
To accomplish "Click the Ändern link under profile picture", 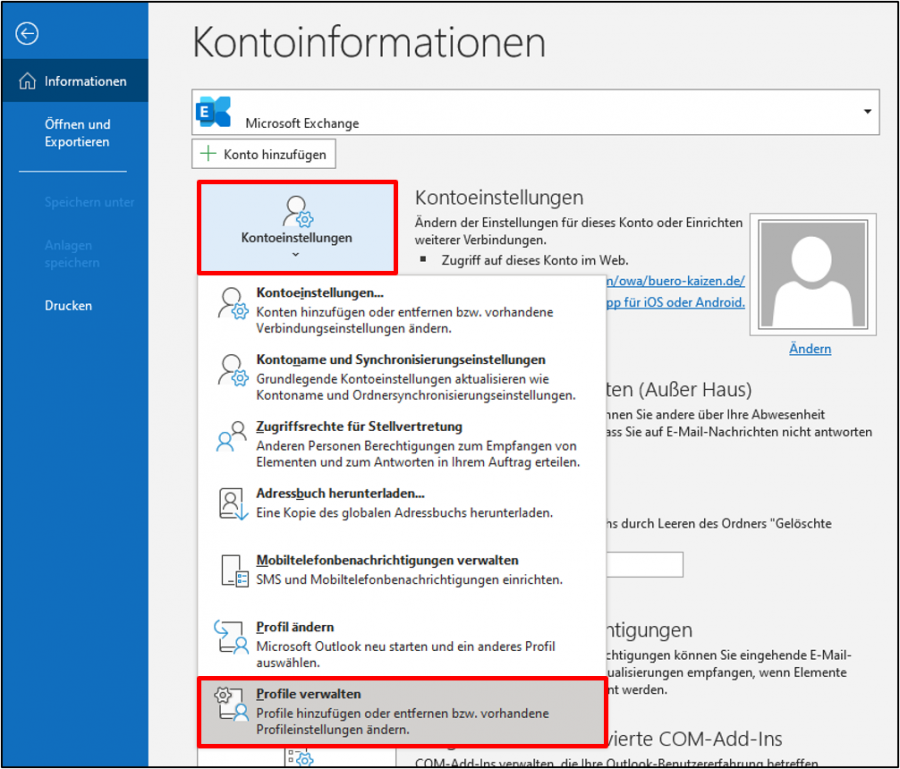I will (809, 349).
